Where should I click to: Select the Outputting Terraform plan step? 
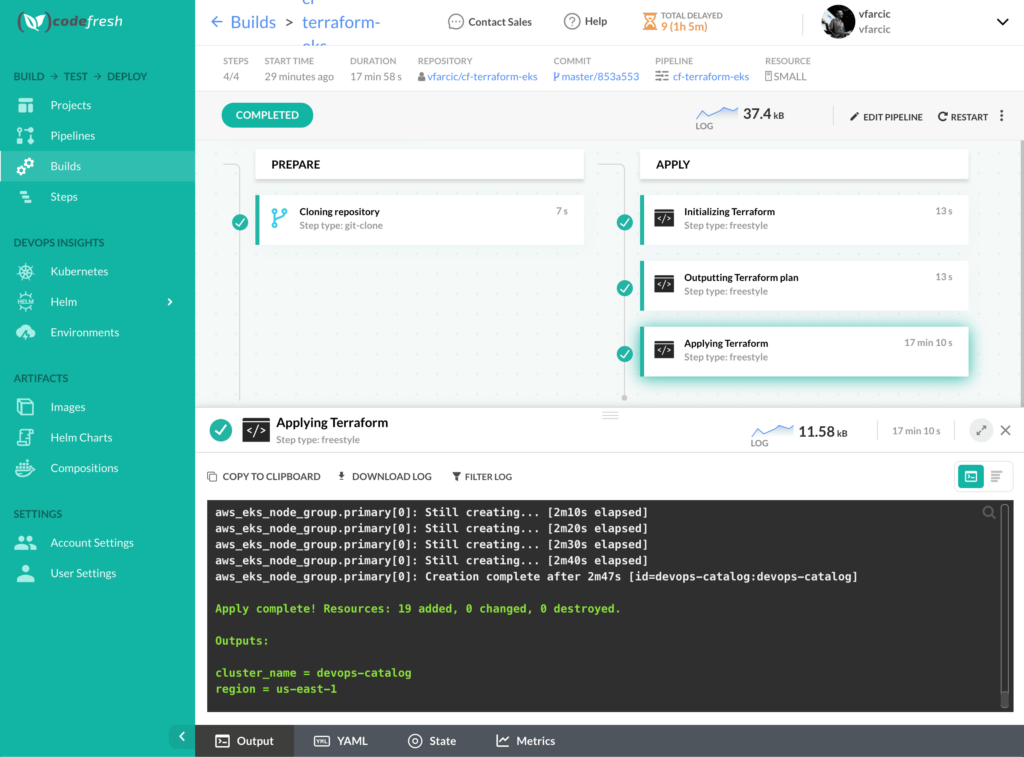pyautogui.click(x=805, y=285)
